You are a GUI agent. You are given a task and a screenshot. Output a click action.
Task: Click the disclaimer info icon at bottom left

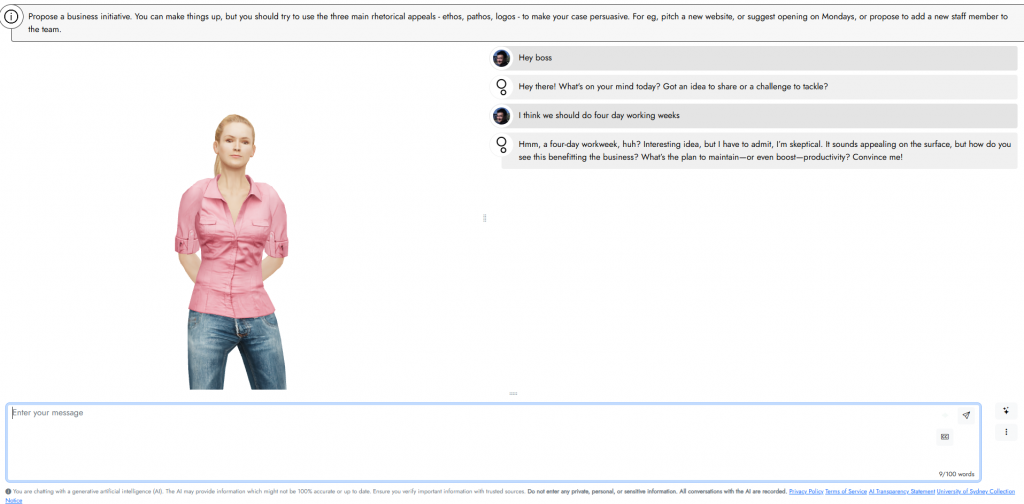[x=8, y=492]
